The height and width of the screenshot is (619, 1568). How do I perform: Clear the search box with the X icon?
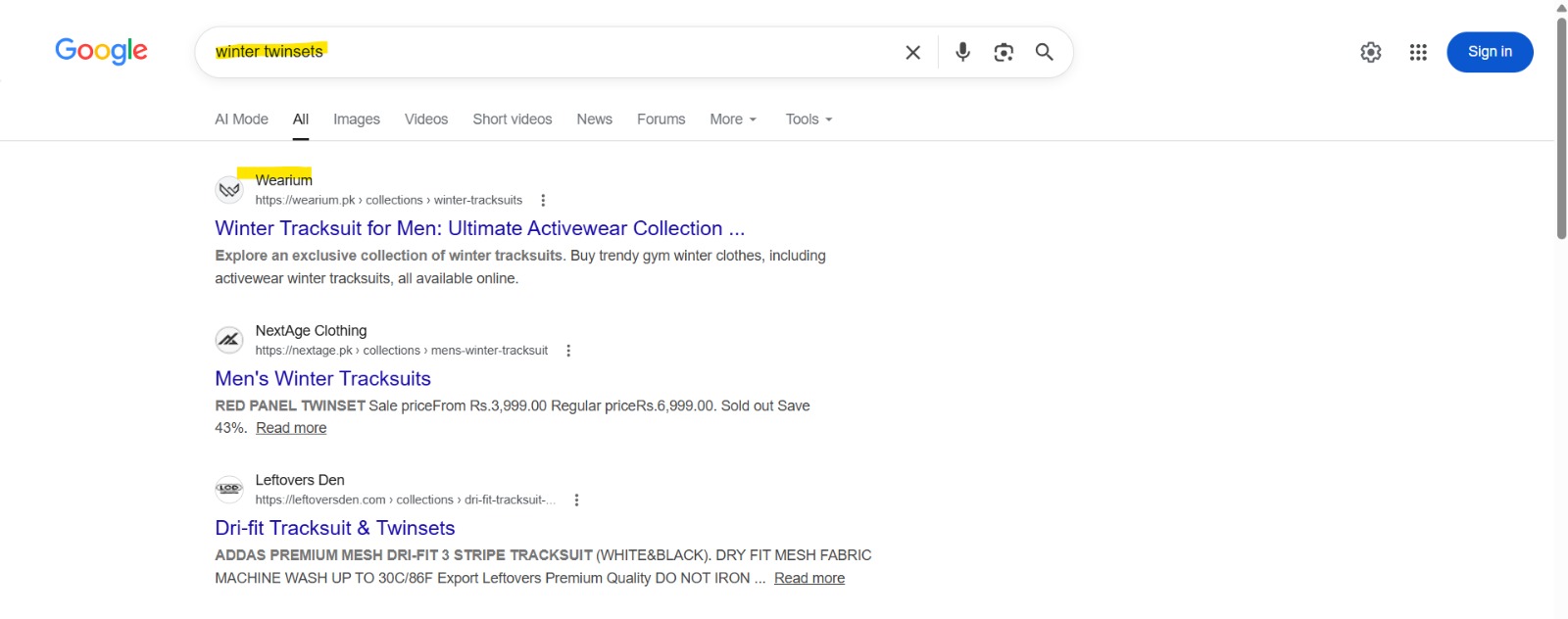pyautogui.click(x=912, y=52)
